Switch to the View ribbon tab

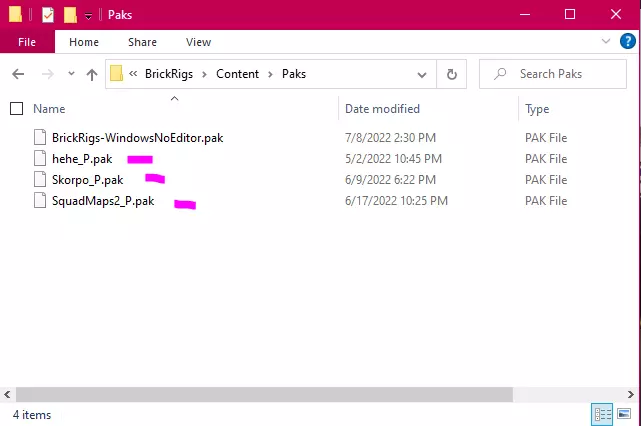198,42
